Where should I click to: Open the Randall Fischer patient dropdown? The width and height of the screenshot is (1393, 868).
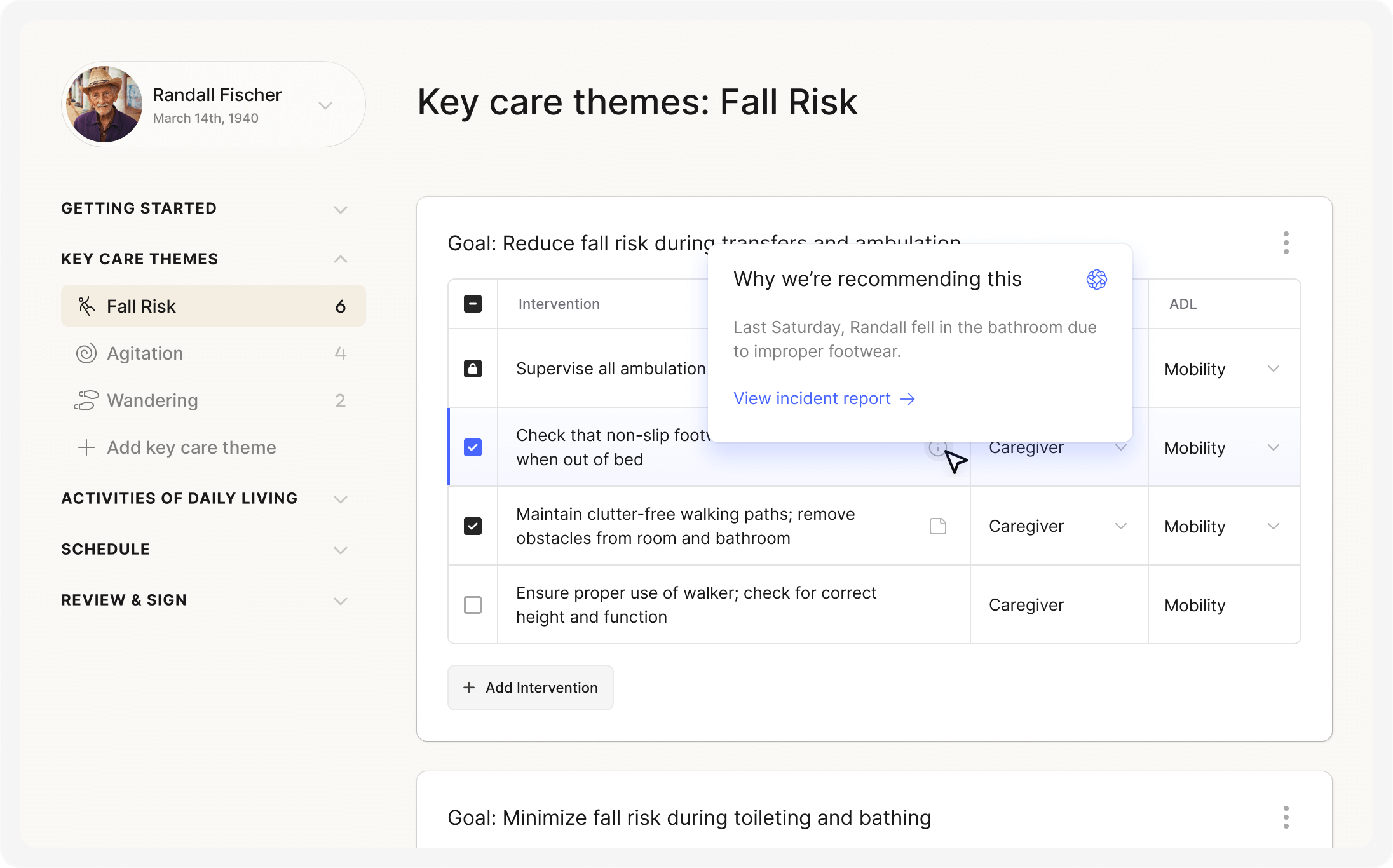[325, 105]
